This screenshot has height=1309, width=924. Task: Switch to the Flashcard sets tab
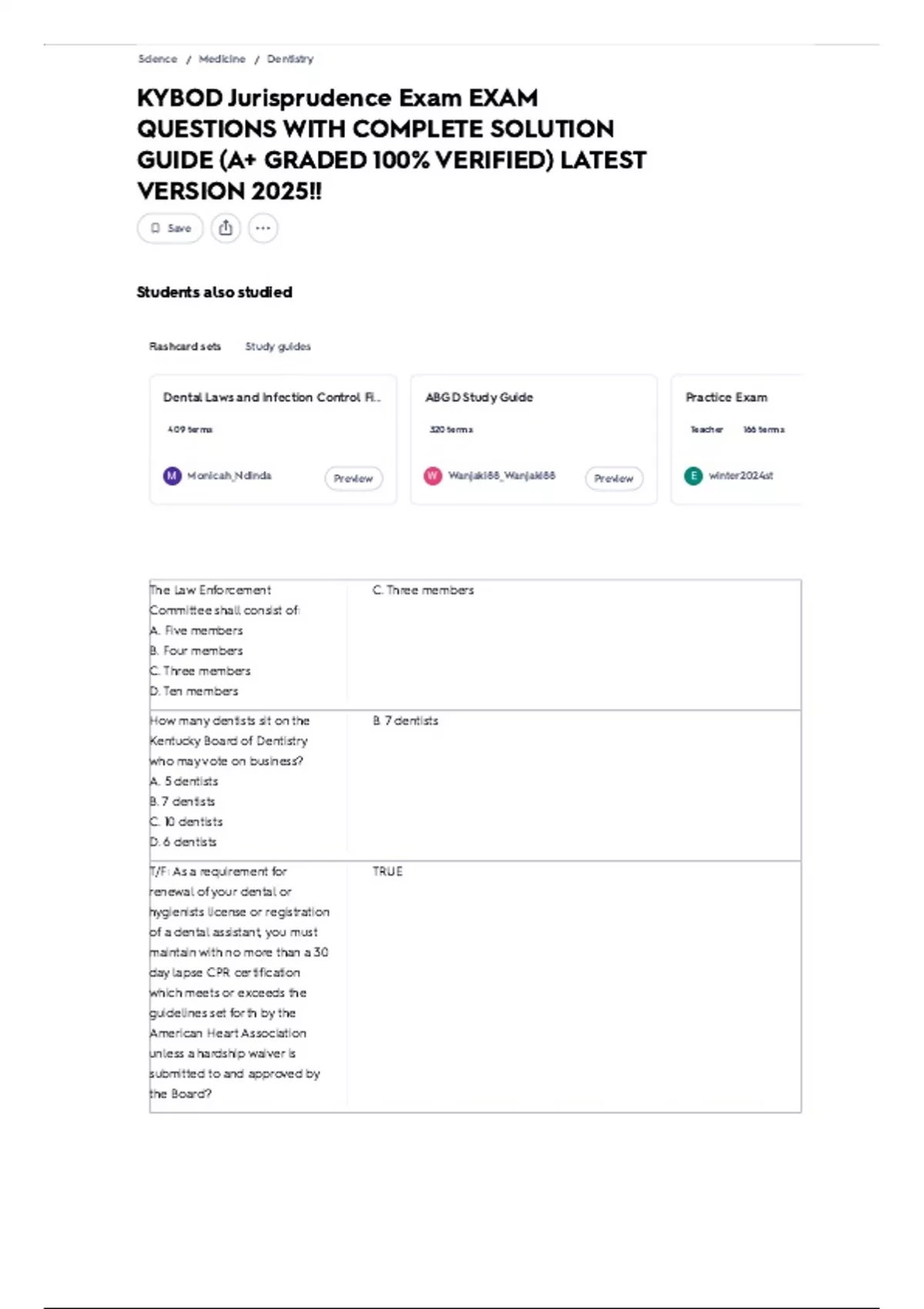point(185,346)
